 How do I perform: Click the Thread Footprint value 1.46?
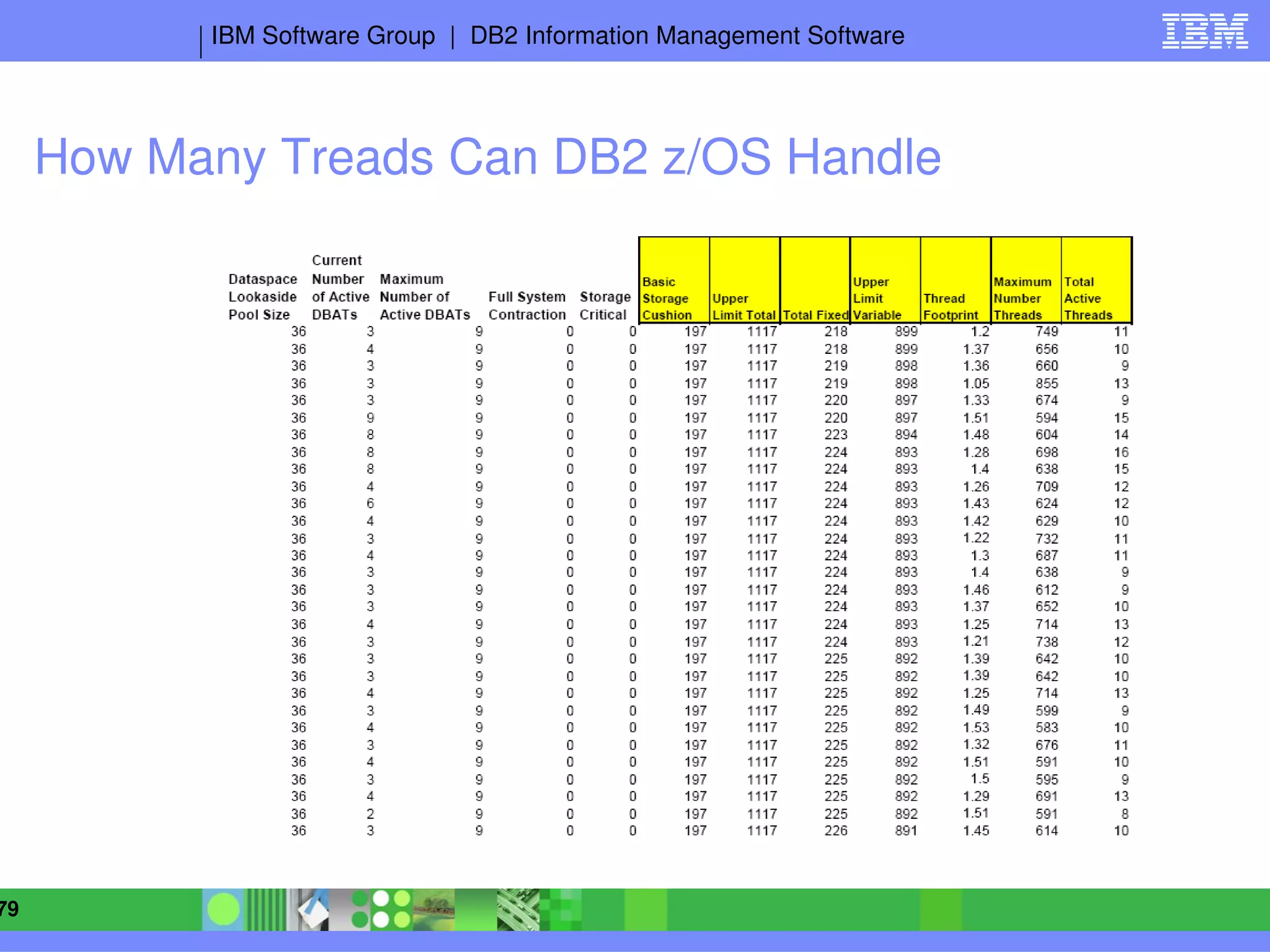976,589
